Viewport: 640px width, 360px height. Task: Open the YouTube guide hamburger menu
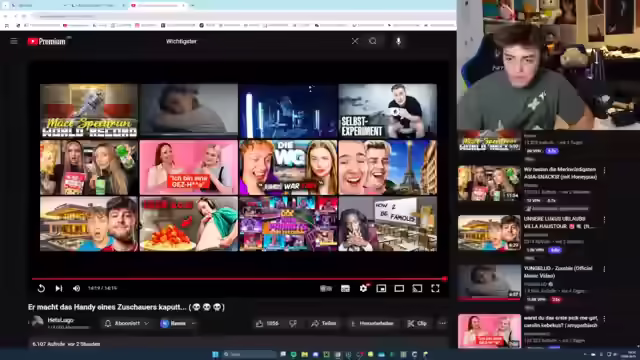click(14, 41)
